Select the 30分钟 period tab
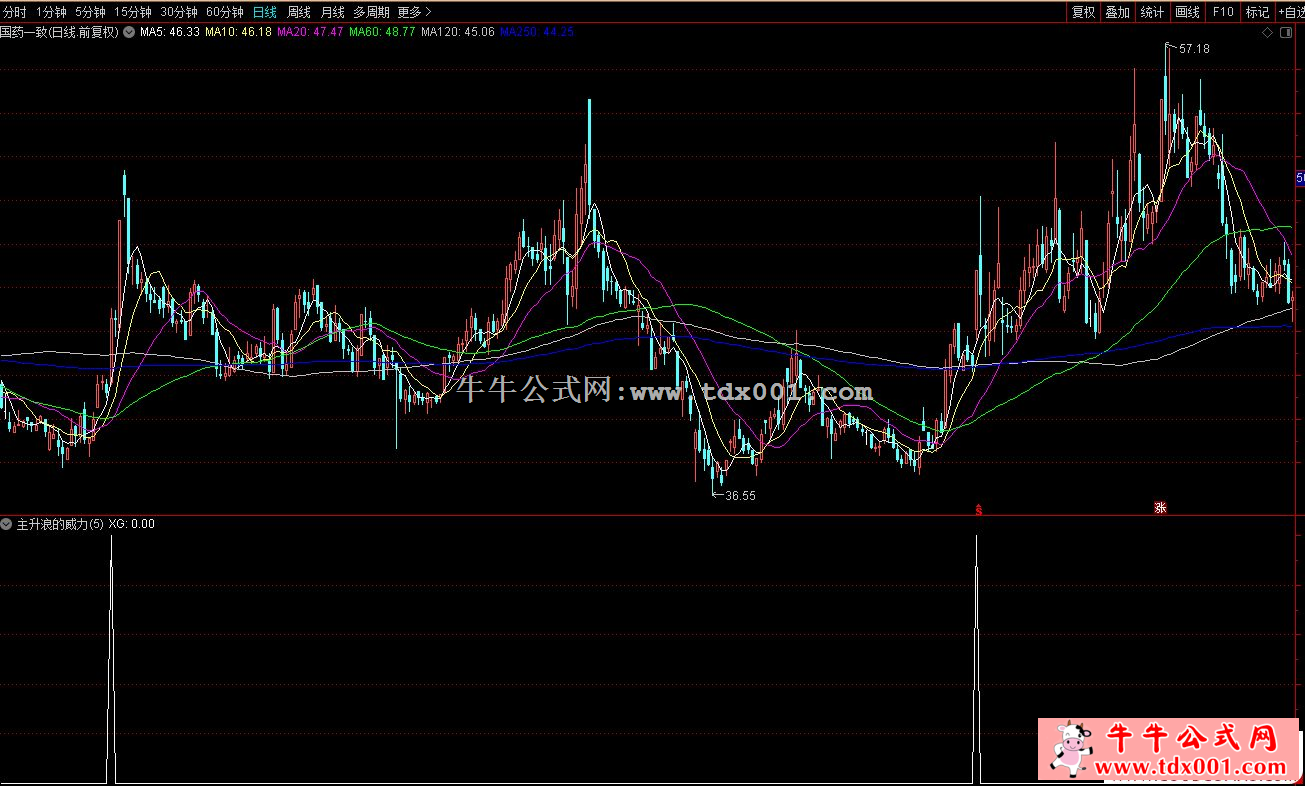 click(179, 12)
